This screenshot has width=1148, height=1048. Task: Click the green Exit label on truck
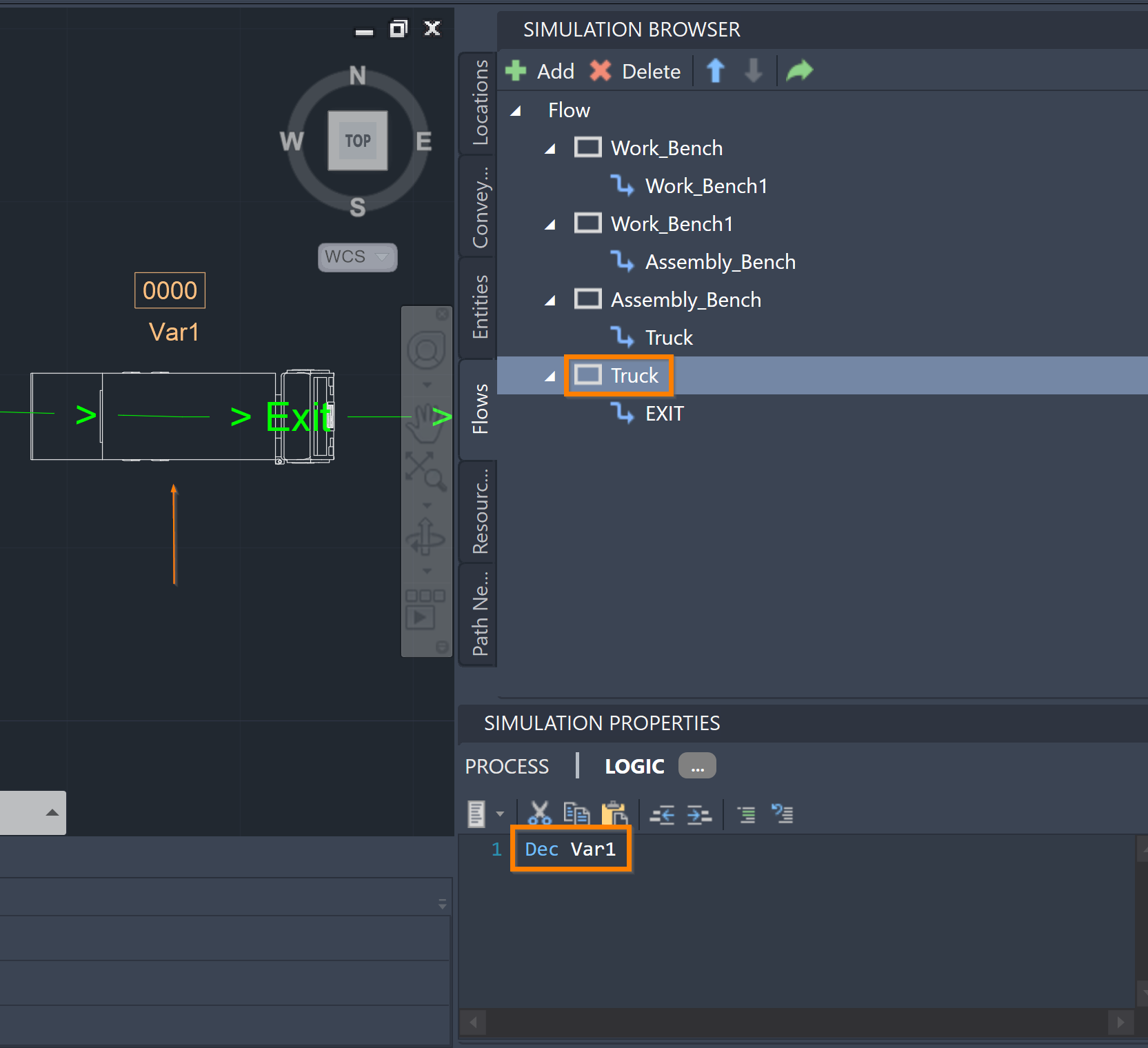299,417
